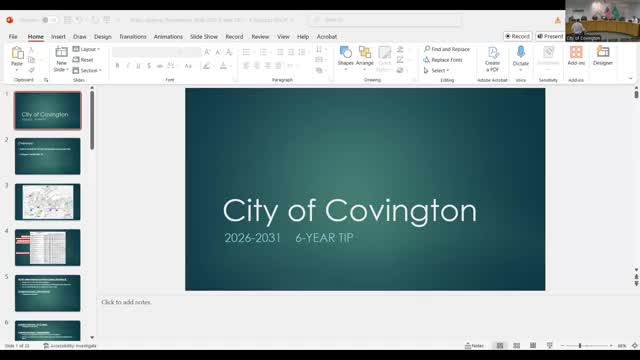Click the font color A swatch
This screenshot has height=360, width=640.
point(223,66)
